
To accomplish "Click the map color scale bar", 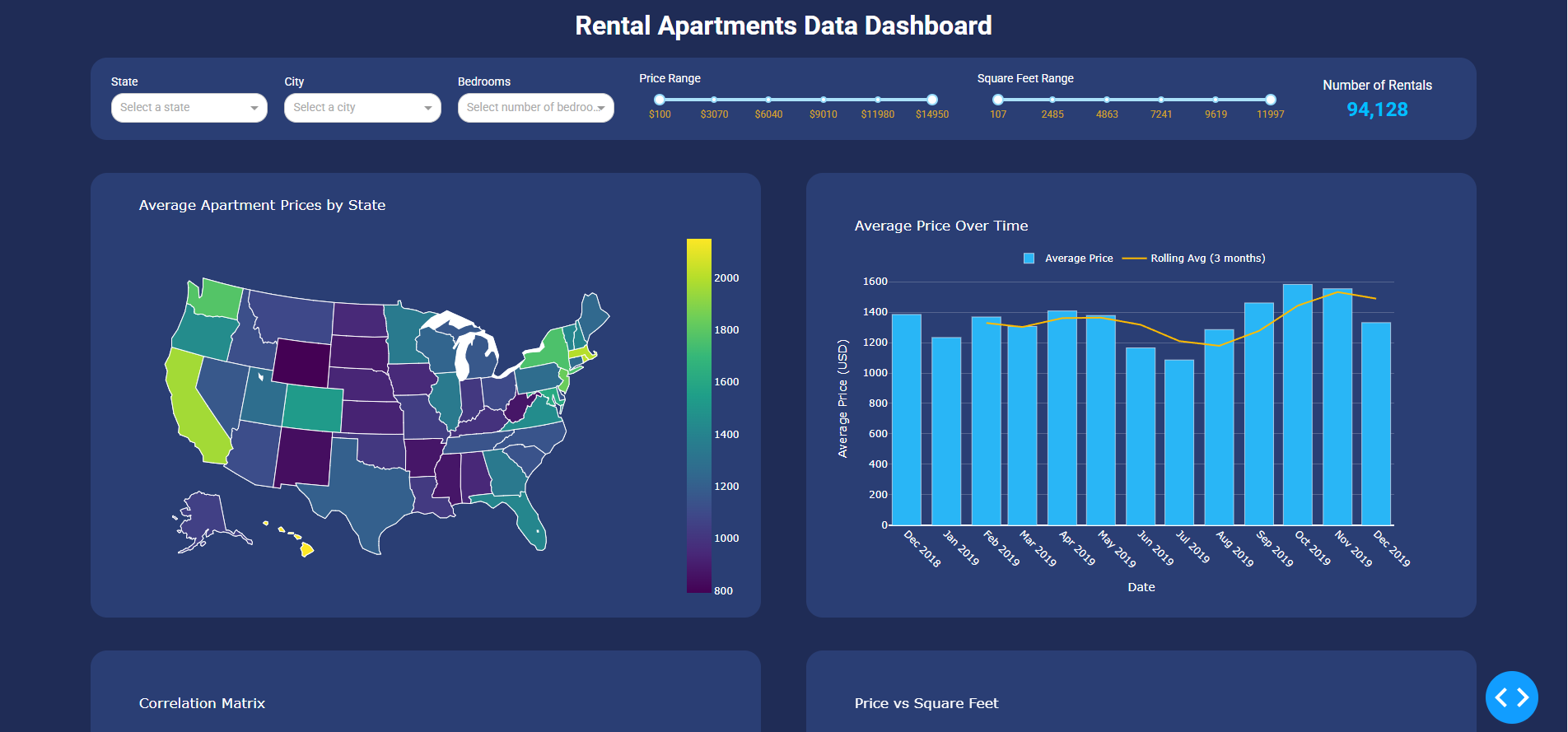I will click(698, 416).
